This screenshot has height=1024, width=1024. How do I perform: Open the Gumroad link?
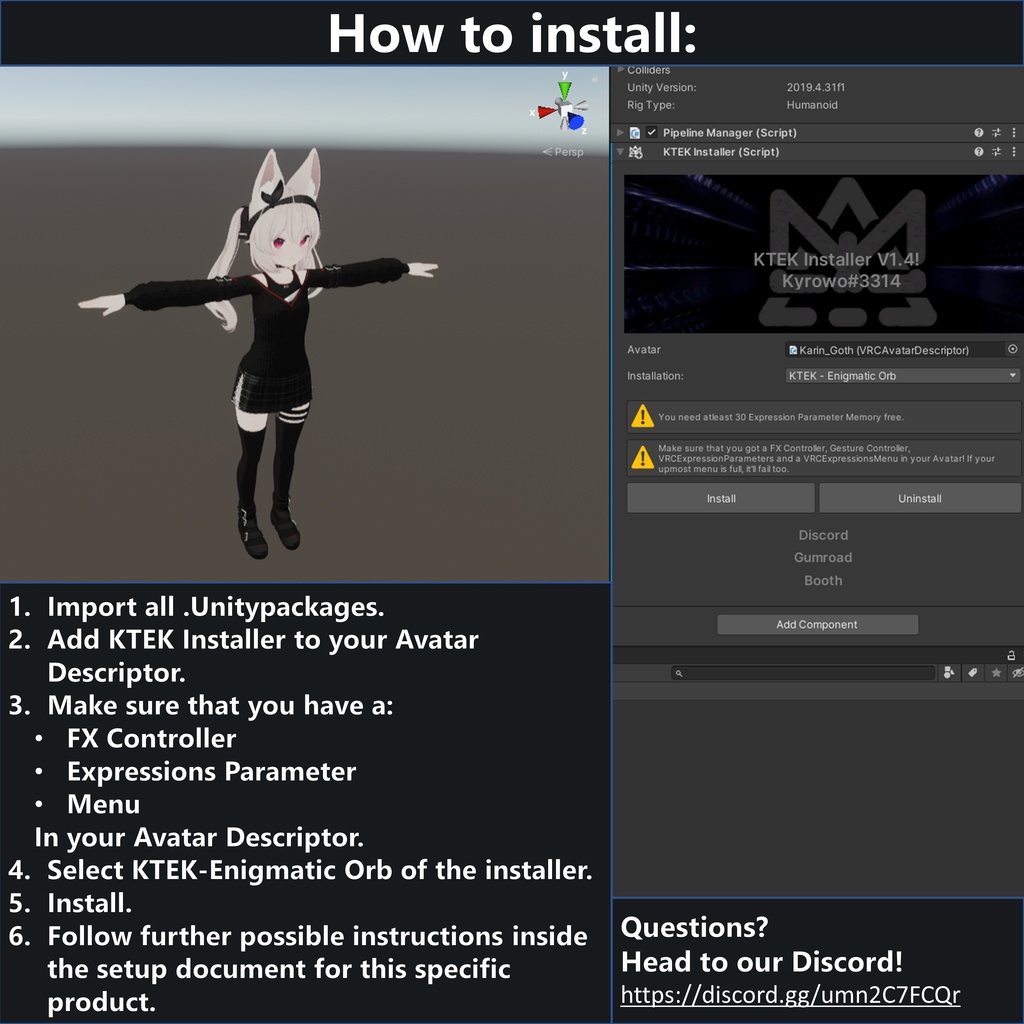pos(823,557)
